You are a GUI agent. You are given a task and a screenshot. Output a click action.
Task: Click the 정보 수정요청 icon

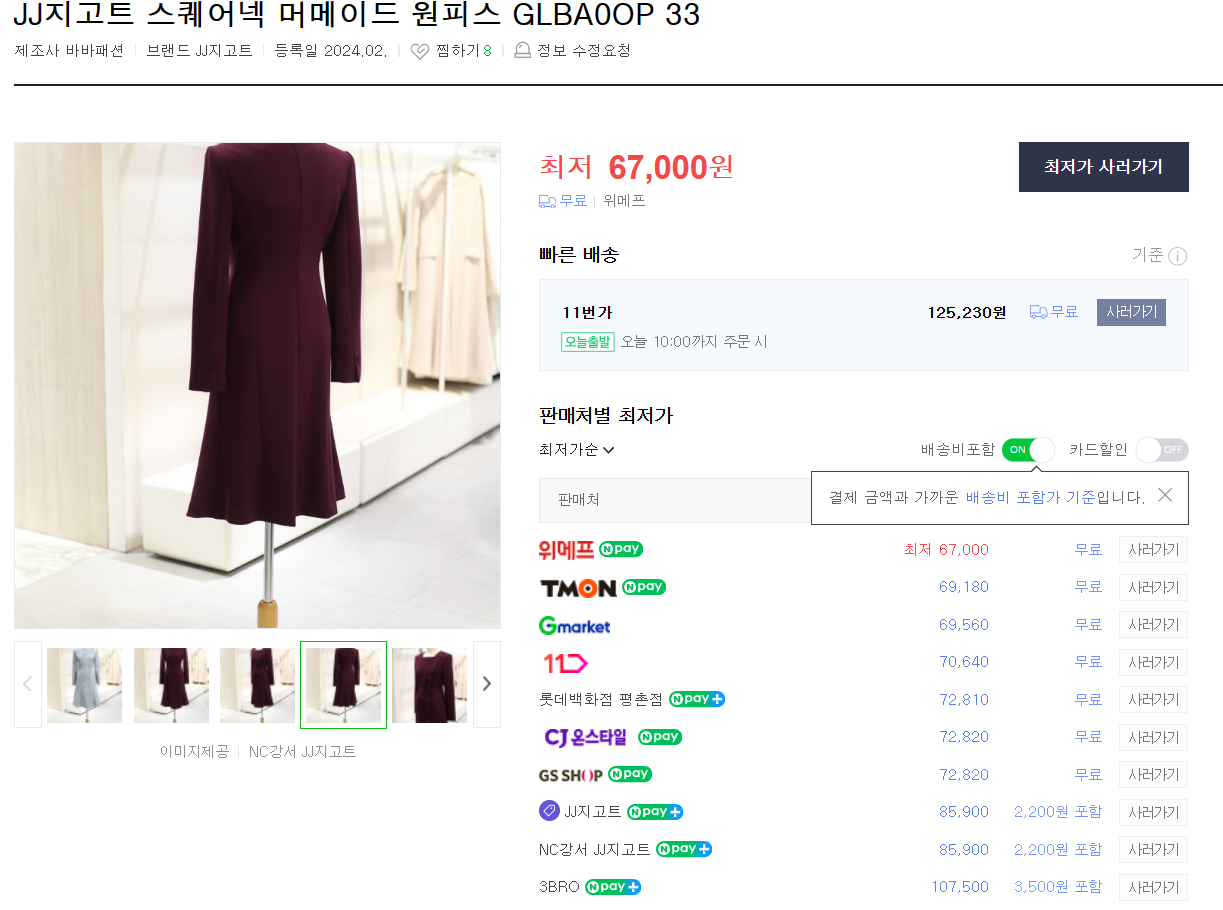[522, 50]
